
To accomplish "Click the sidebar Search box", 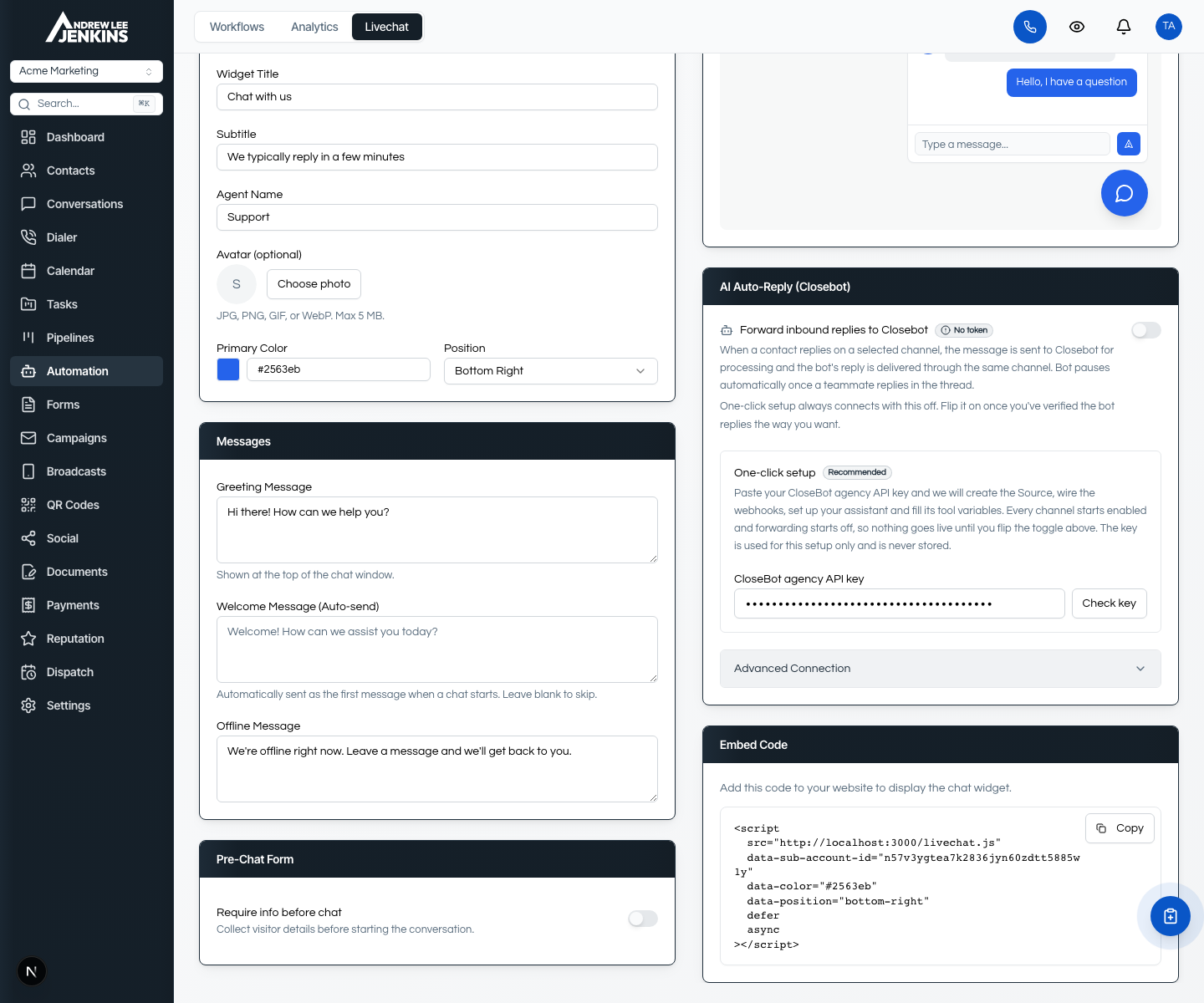I will point(86,104).
